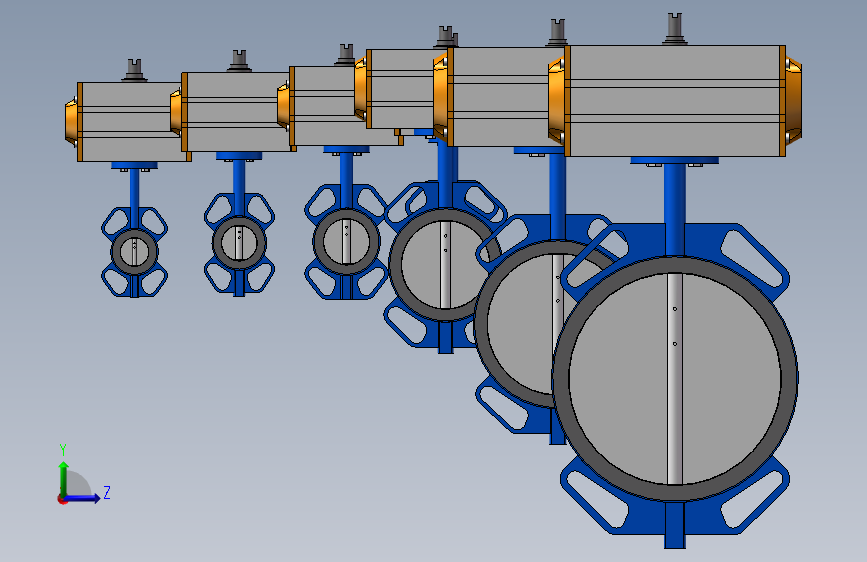Select the position indicator atop the largest actuator
The image size is (867, 562).
click(675, 29)
